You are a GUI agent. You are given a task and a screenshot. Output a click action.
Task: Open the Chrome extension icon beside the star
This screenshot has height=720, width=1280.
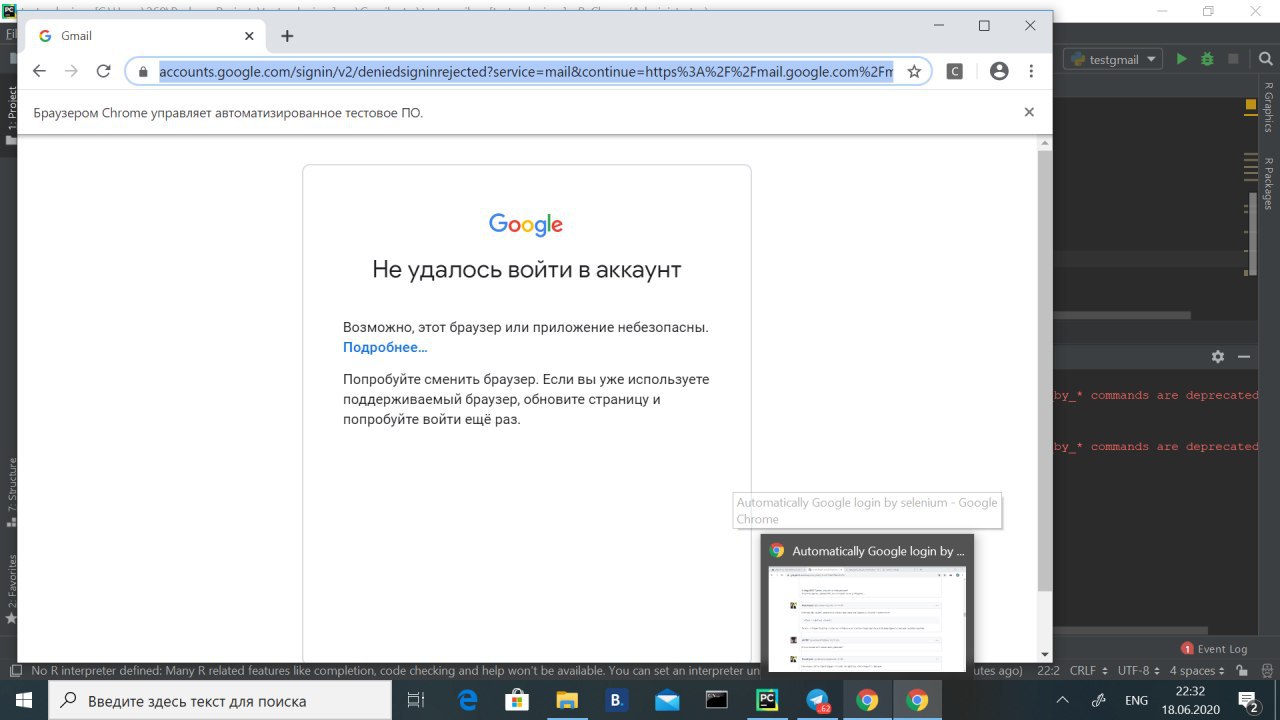(955, 71)
